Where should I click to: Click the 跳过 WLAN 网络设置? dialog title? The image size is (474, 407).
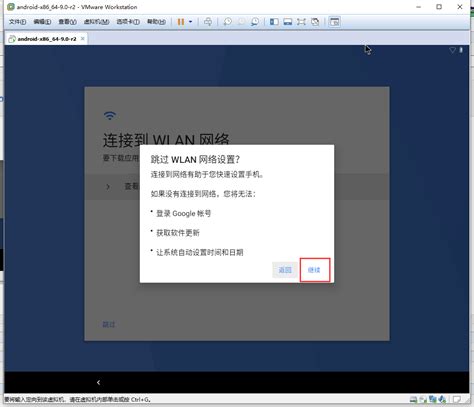pyautogui.click(x=195, y=159)
